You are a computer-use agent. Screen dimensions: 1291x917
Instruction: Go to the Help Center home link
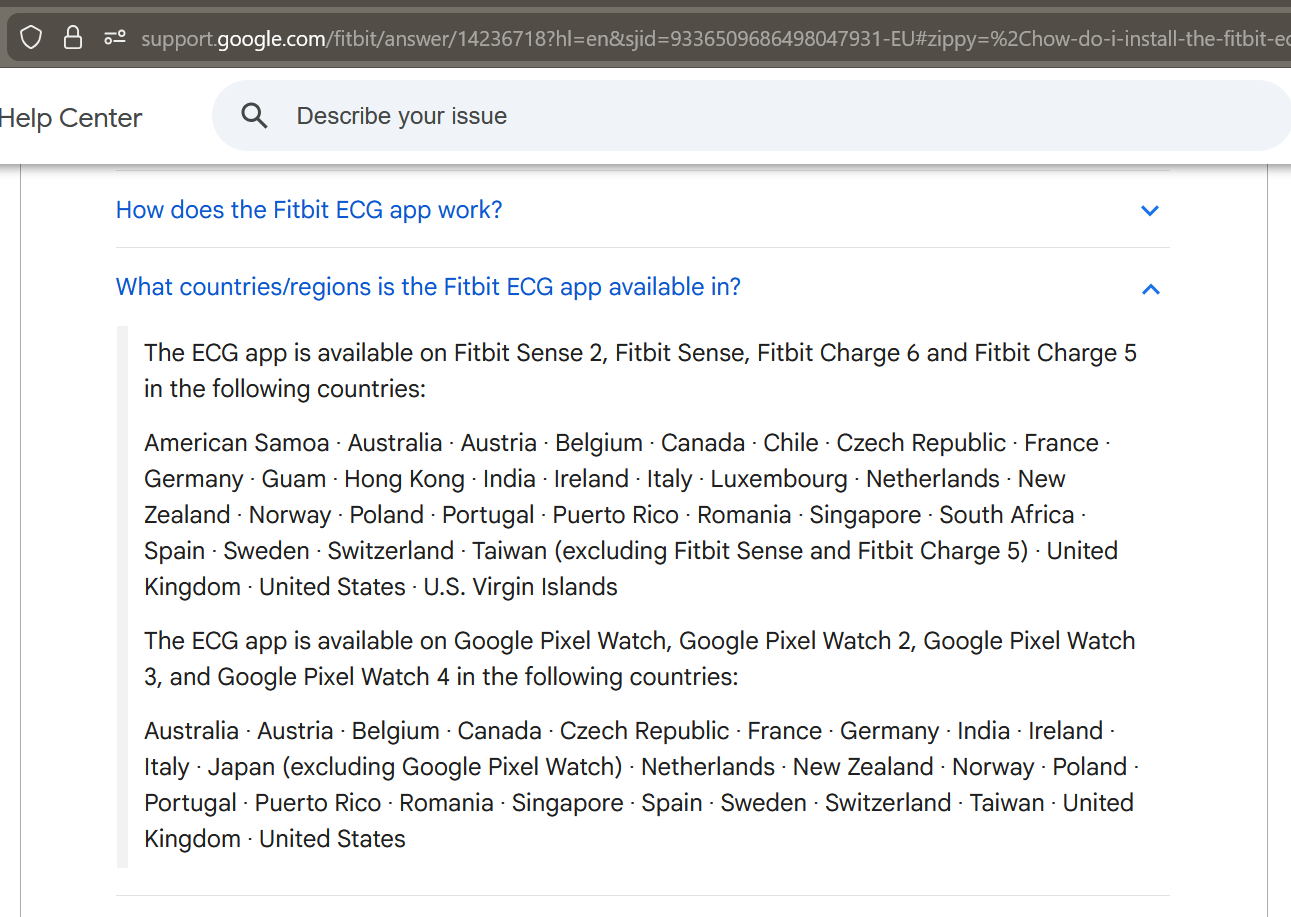pyautogui.click(x=70, y=118)
